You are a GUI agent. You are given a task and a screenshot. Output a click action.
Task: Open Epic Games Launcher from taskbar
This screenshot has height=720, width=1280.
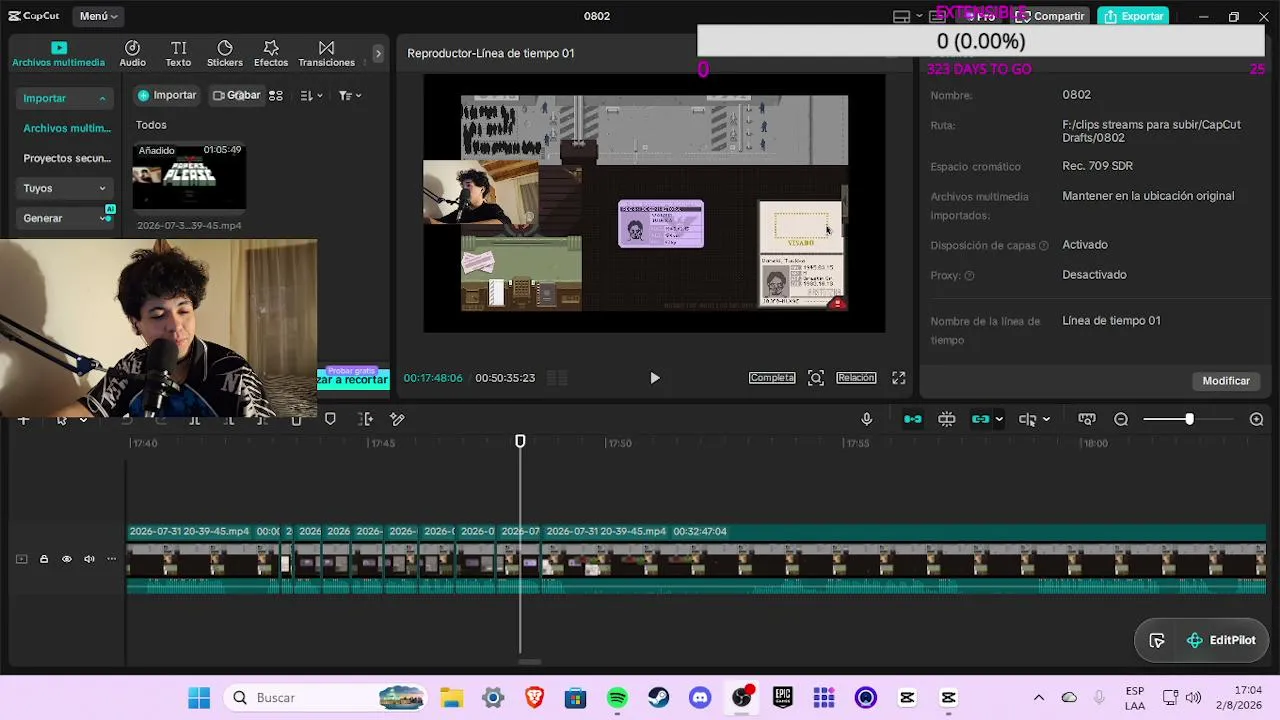click(x=782, y=698)
